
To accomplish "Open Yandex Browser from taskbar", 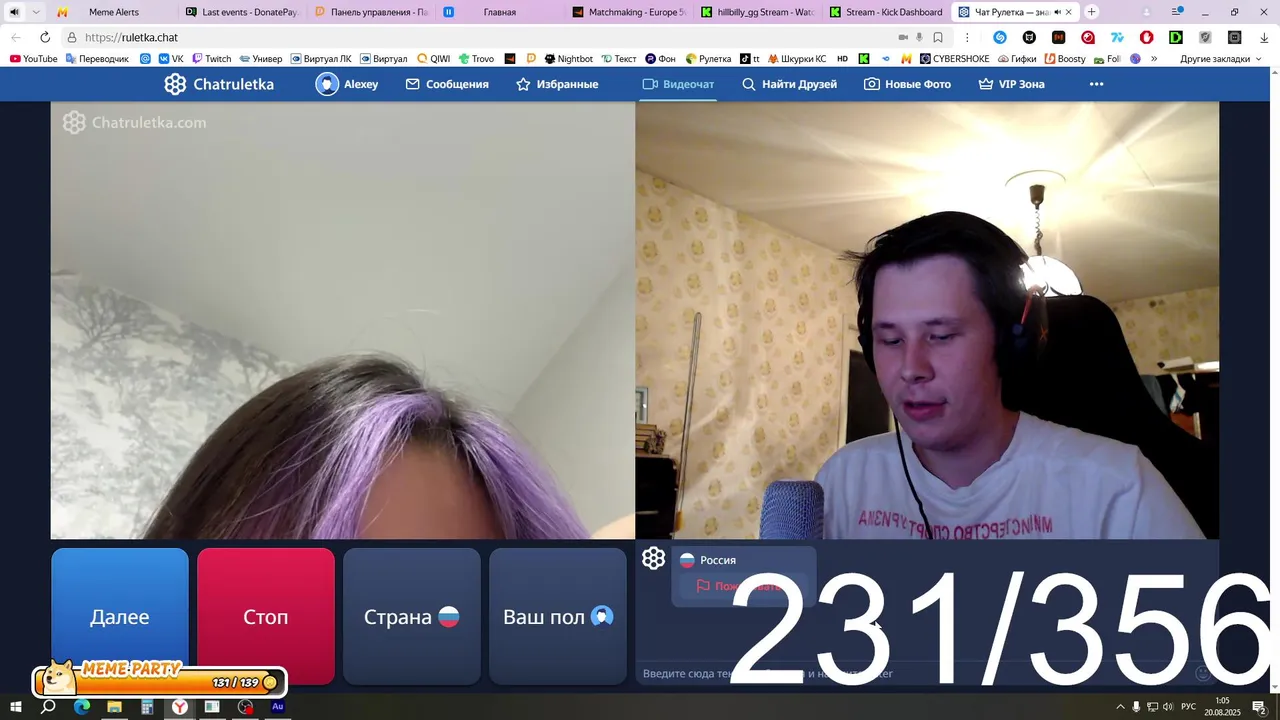I will coord(179,707).
